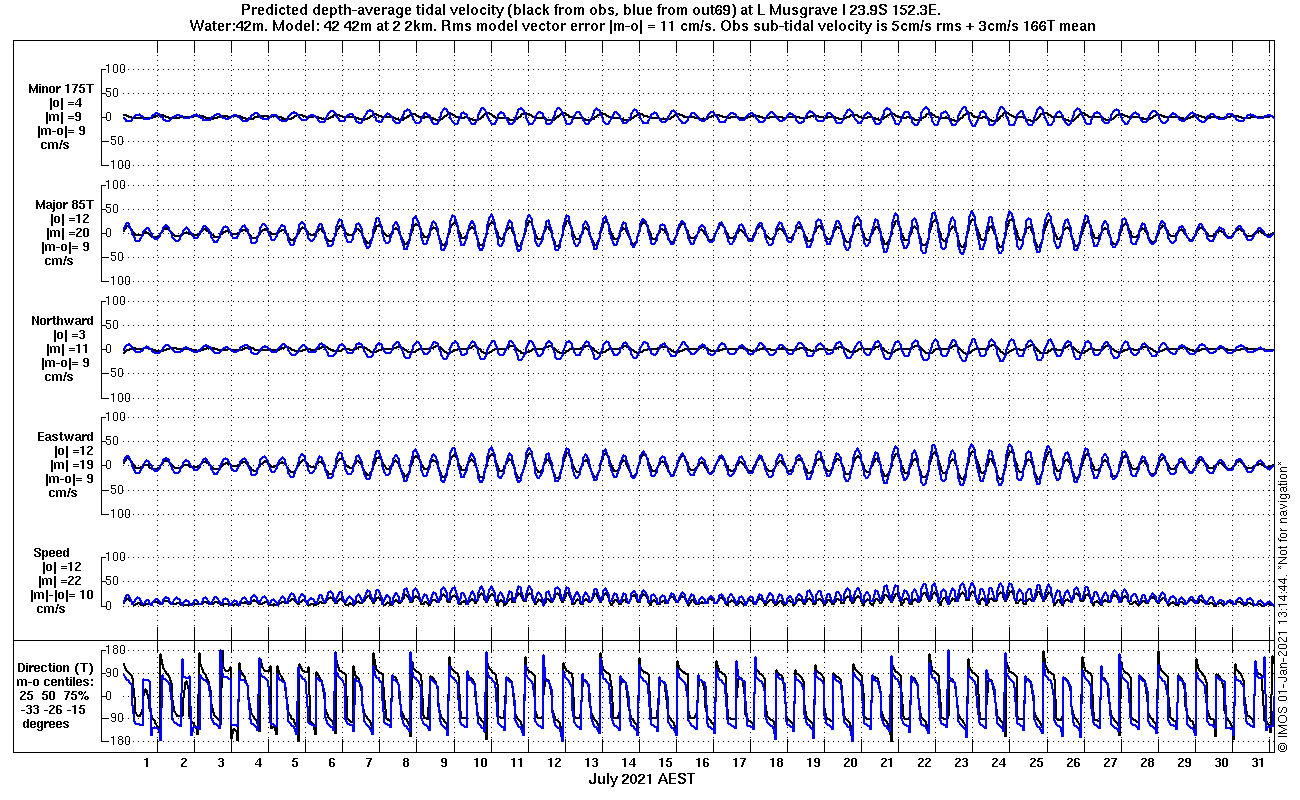Click the 100 tick on the Speed axis
The height and width of the screenshot is (800, 1300).
coord(114,557)
